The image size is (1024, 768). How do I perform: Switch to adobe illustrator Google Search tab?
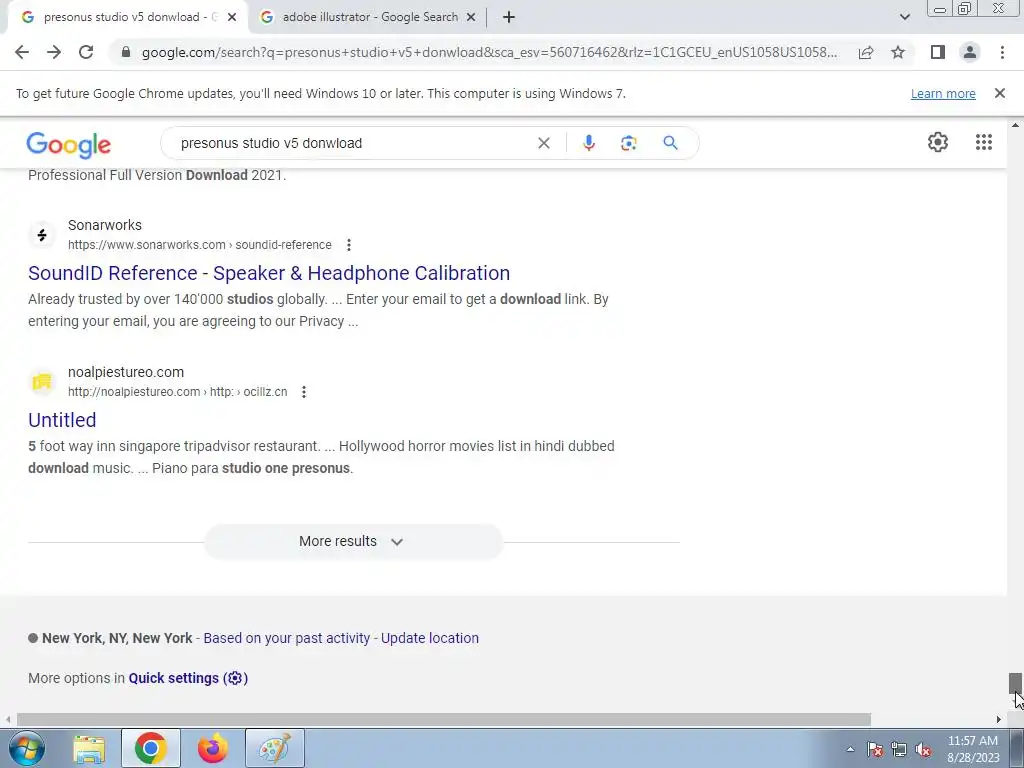(370, 17)
